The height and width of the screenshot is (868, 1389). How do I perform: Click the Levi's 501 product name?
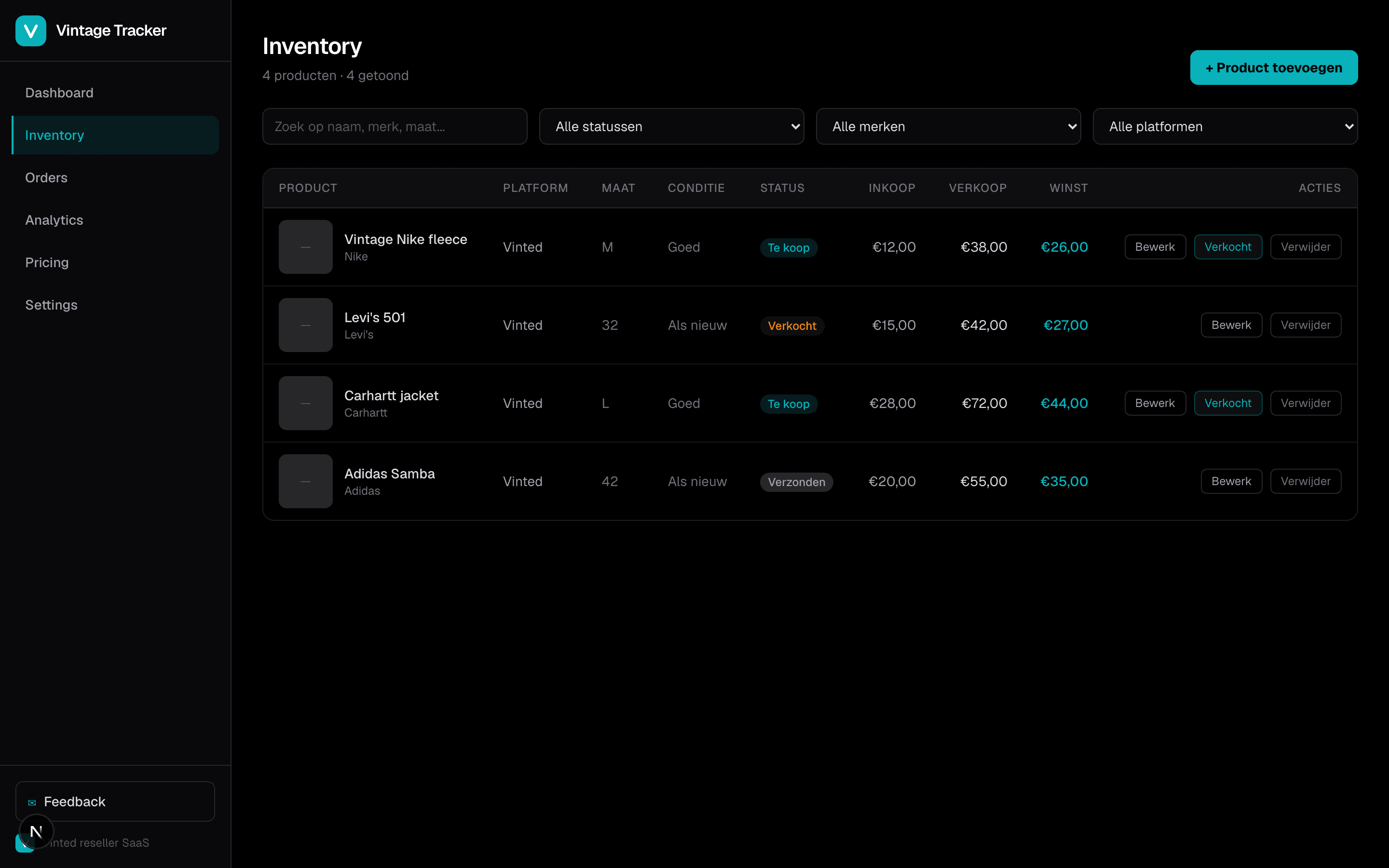(x=375, y=317)
